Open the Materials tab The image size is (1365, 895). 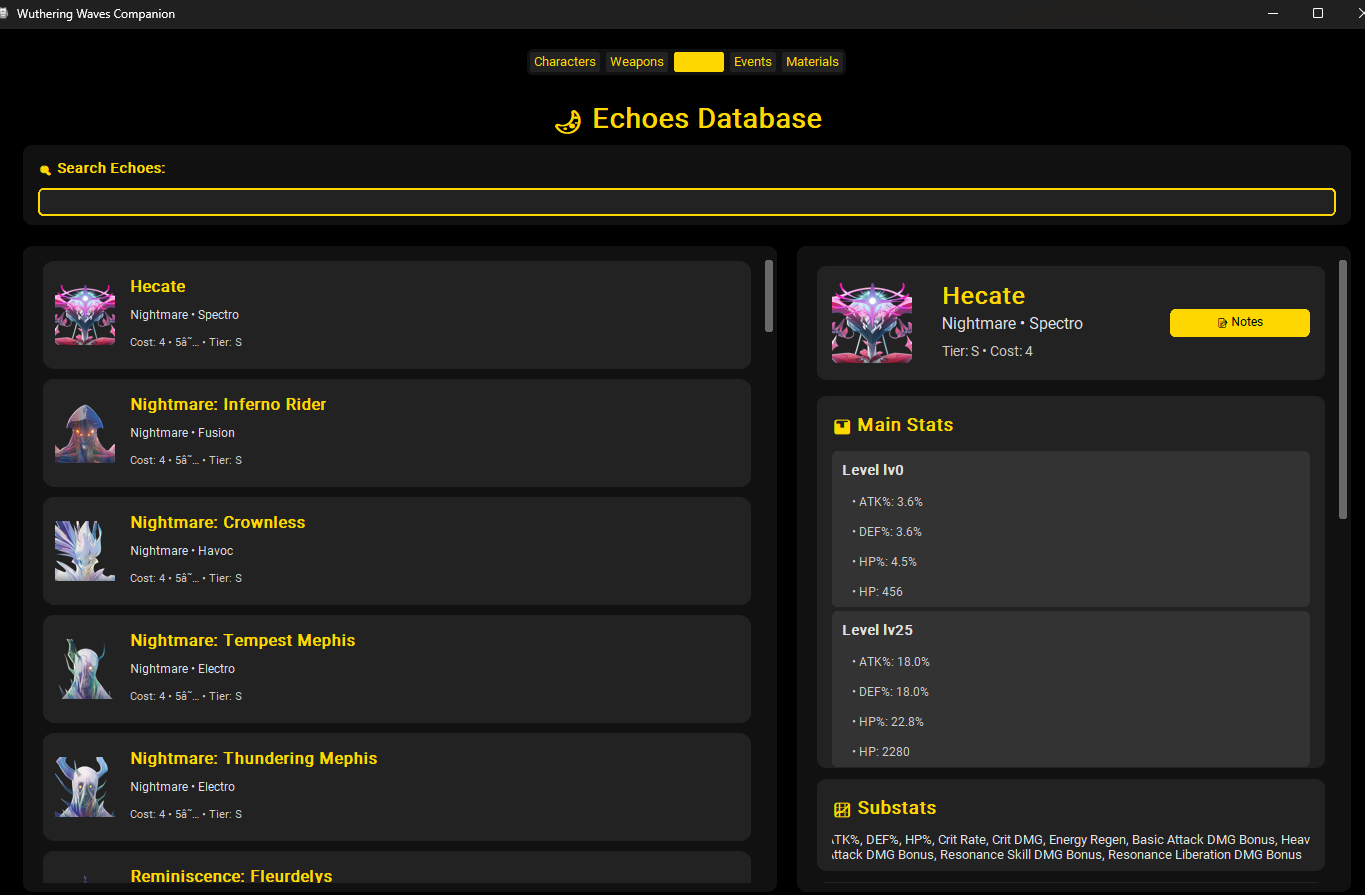coord(812,62)
